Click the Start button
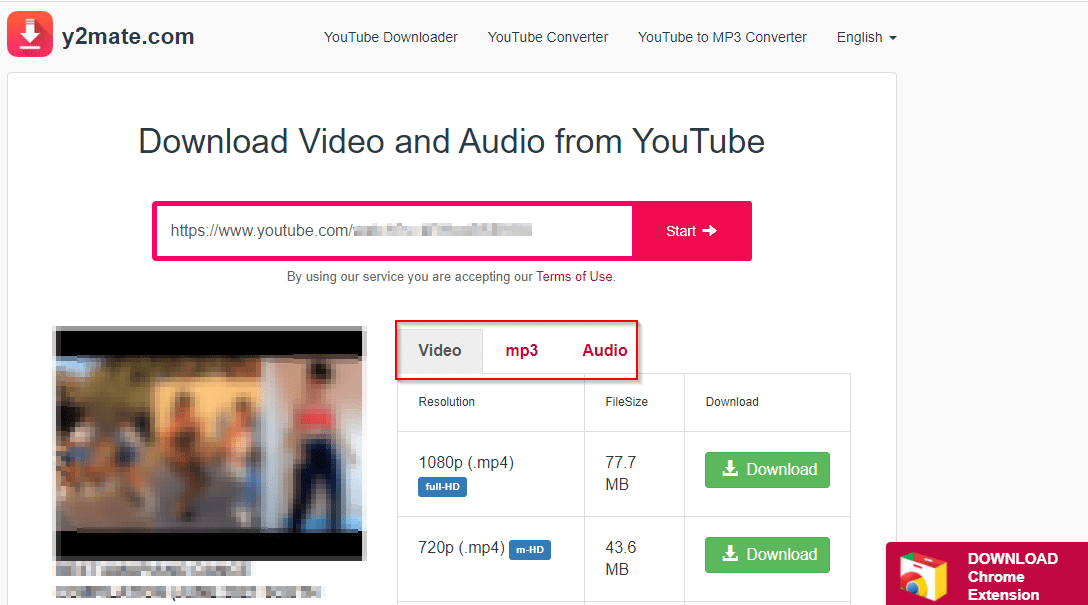The width and height of the screenshot is (1088, 605). [x=691, y=231]
